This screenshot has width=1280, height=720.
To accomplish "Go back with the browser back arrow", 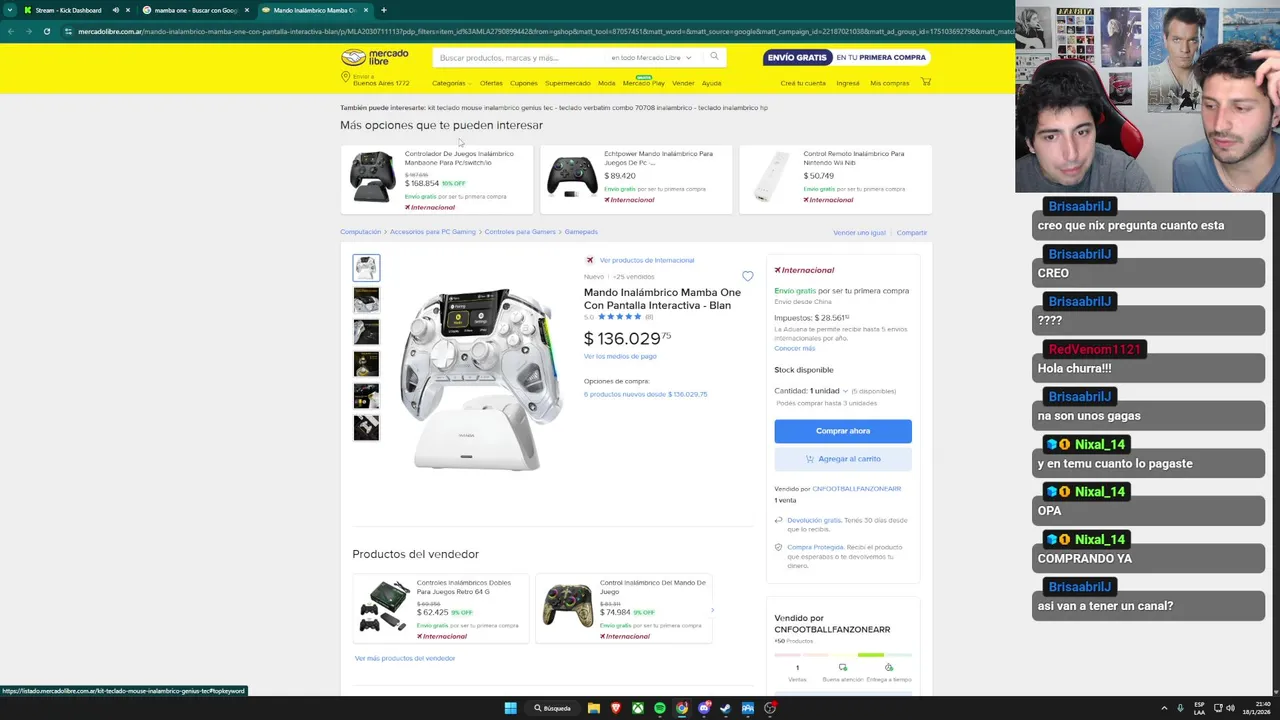I will tap(11, 31).
